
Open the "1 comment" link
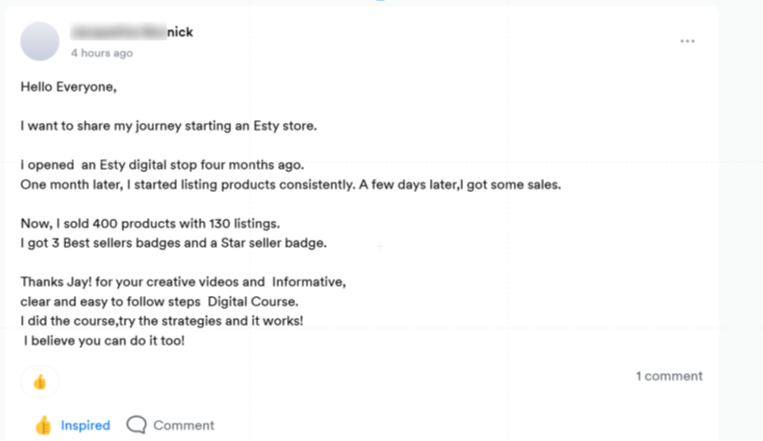pos(669,376)
